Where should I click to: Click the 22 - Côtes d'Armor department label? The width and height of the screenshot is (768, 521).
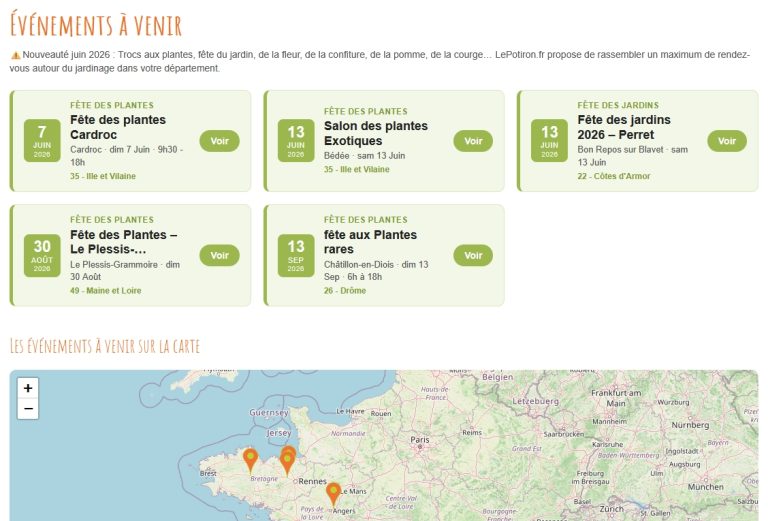pyautogui.click(x=613, y=176)
